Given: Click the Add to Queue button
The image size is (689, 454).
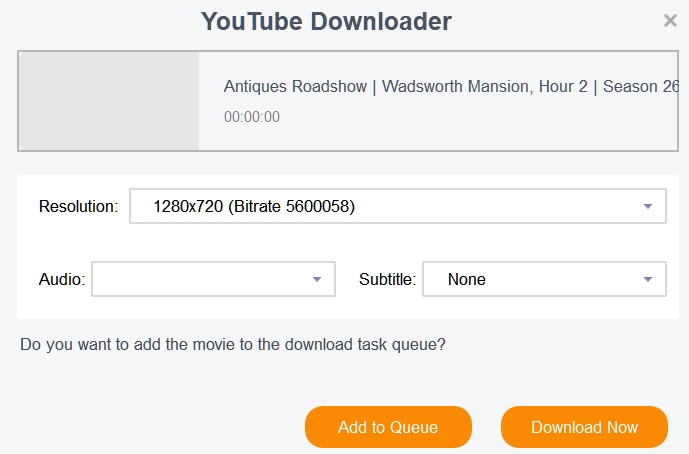Looking at the screenshot, I should tap(388, 427).
